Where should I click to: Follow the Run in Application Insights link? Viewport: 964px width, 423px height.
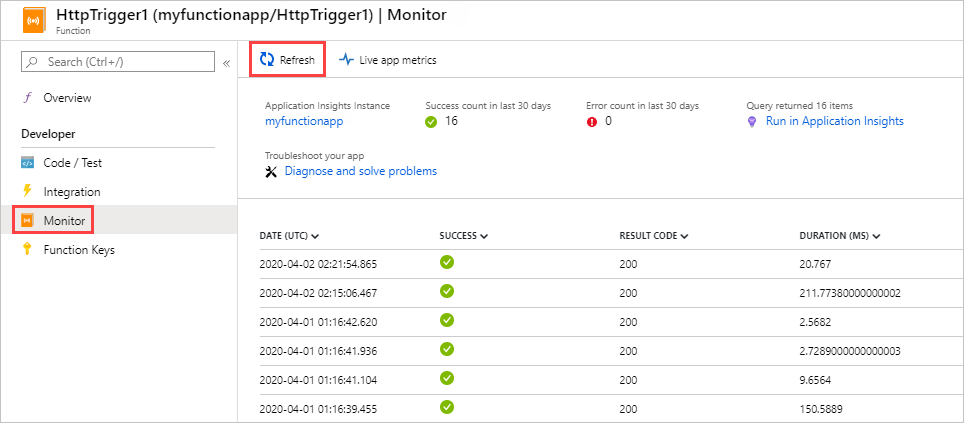pos(834,121)
